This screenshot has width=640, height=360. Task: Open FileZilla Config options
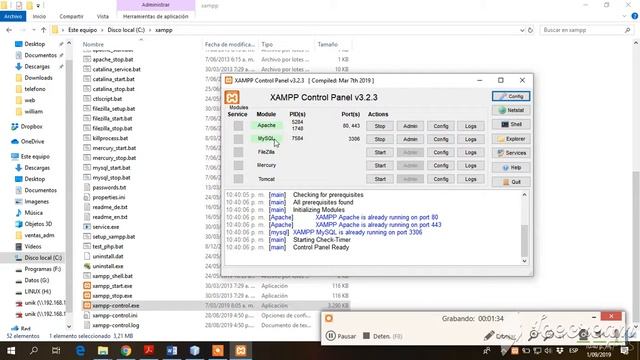tap(441, 152)
